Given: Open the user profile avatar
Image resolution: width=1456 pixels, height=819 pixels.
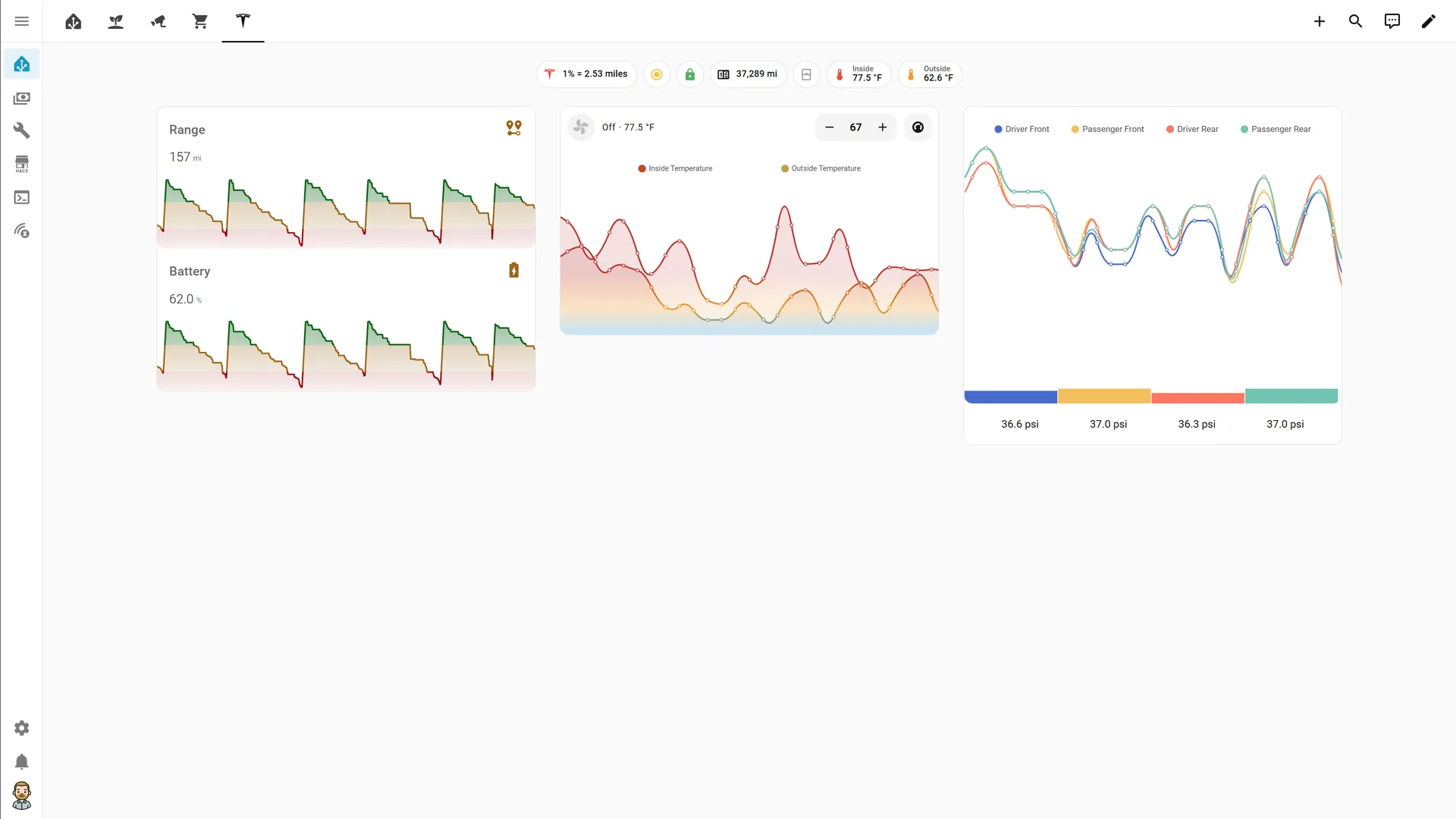Looking at the screenshot, I should (22, 795).
